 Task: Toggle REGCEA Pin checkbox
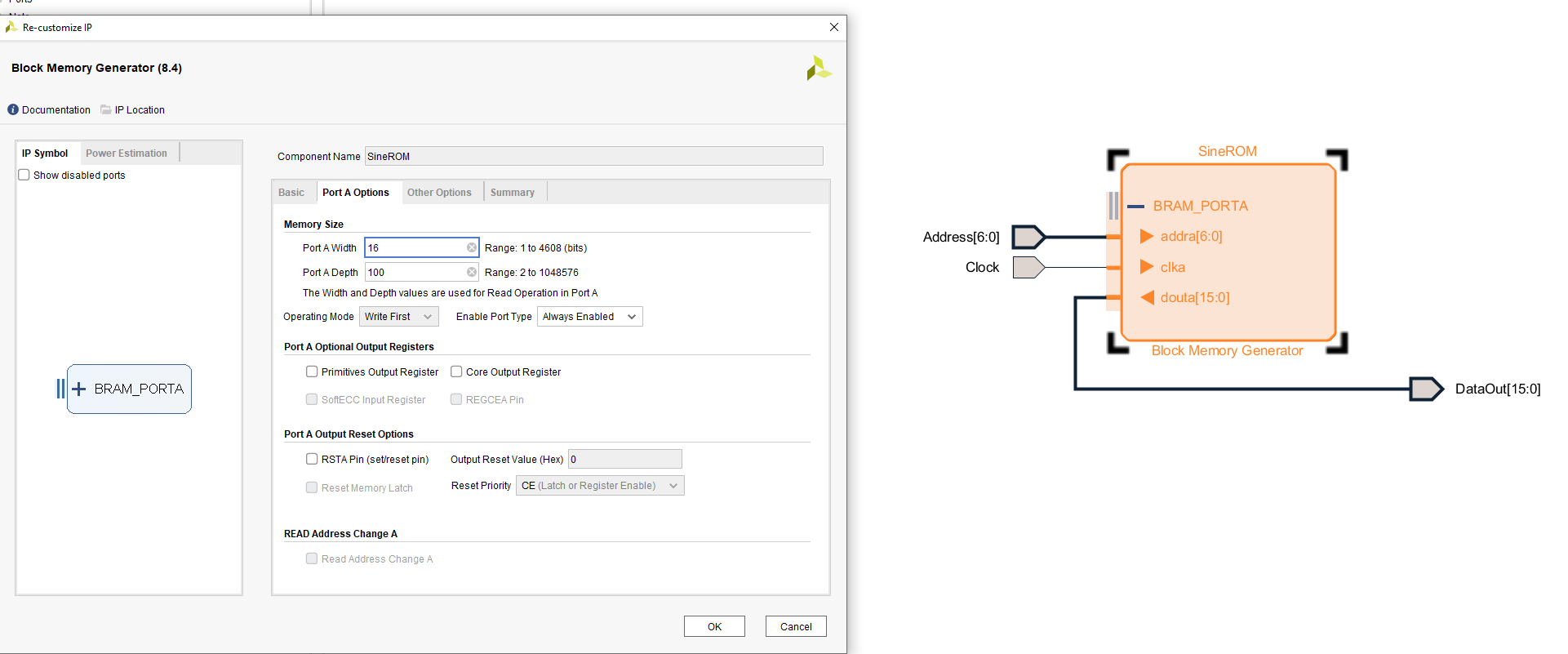(456, 399)
